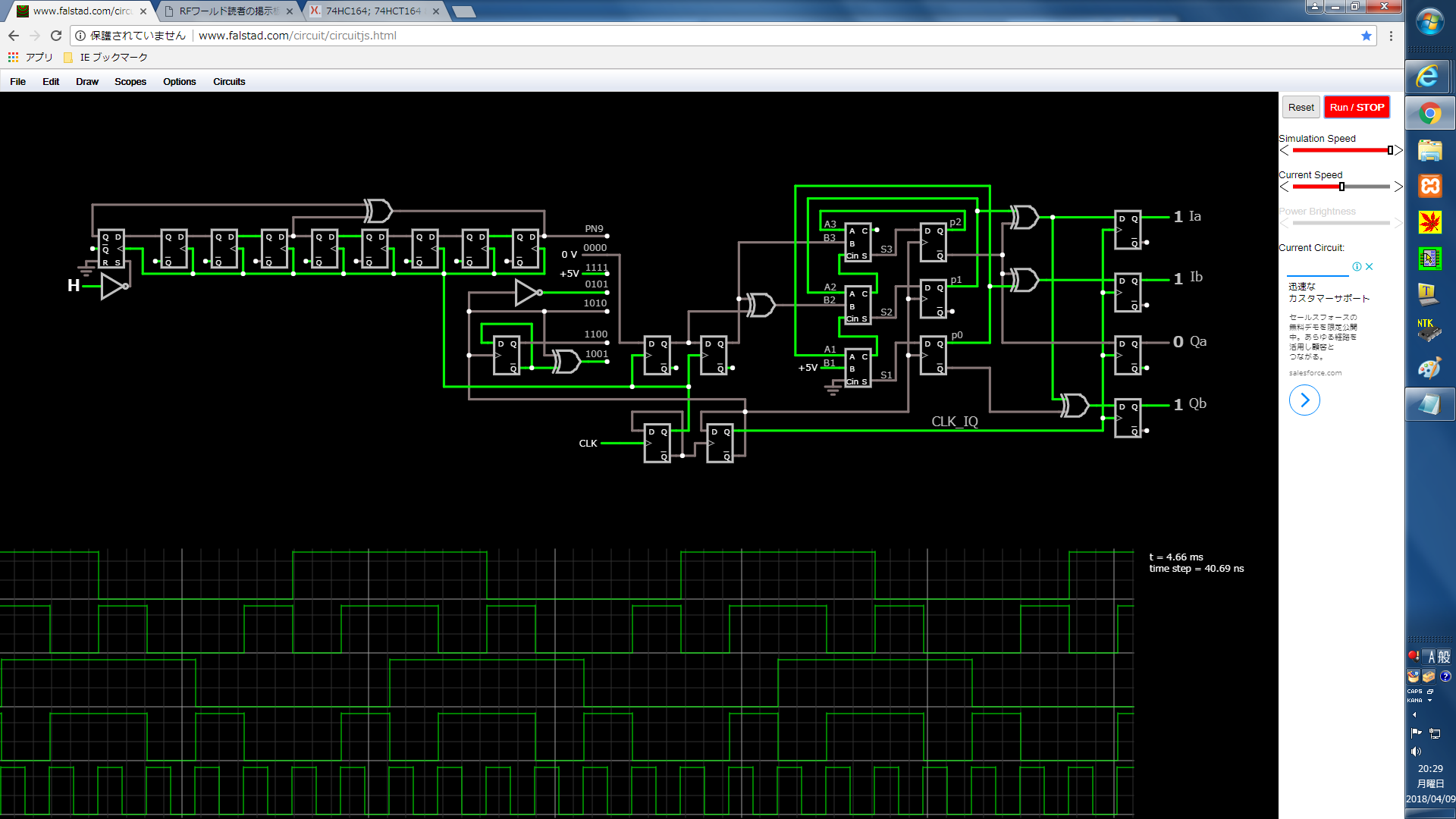Open the Circuits menu
This screenshot has height=819, width=1456.
tap(229, 82)
